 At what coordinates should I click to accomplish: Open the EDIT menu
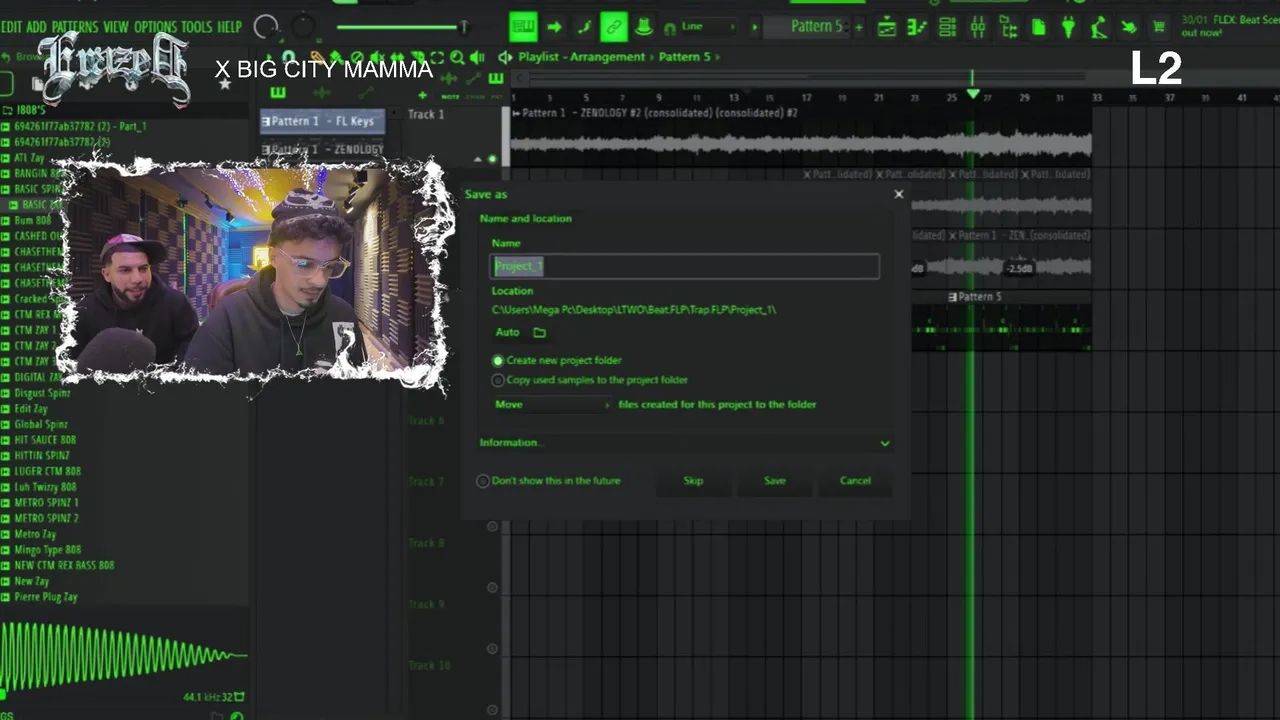(11, 27)
